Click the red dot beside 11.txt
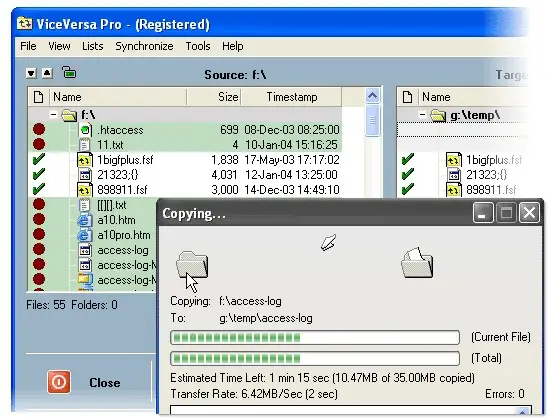Image resolution: width=550 pixels, height=420 pixels. click(39, 144)
